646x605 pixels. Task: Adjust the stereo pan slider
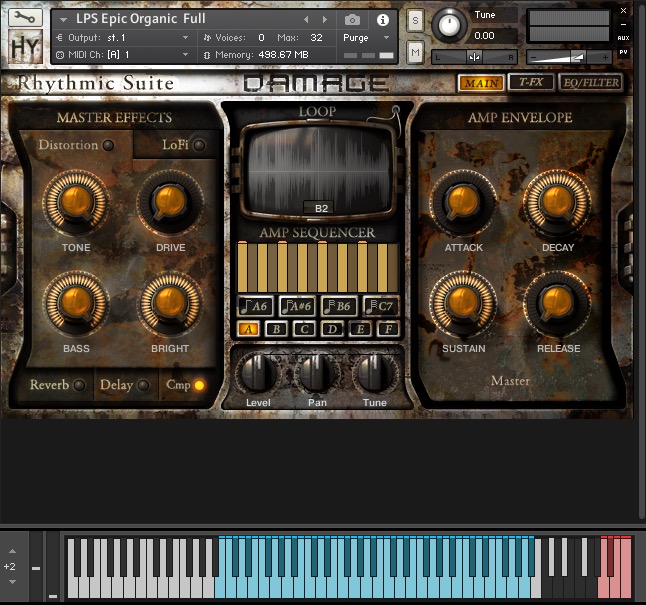[474, 57]
